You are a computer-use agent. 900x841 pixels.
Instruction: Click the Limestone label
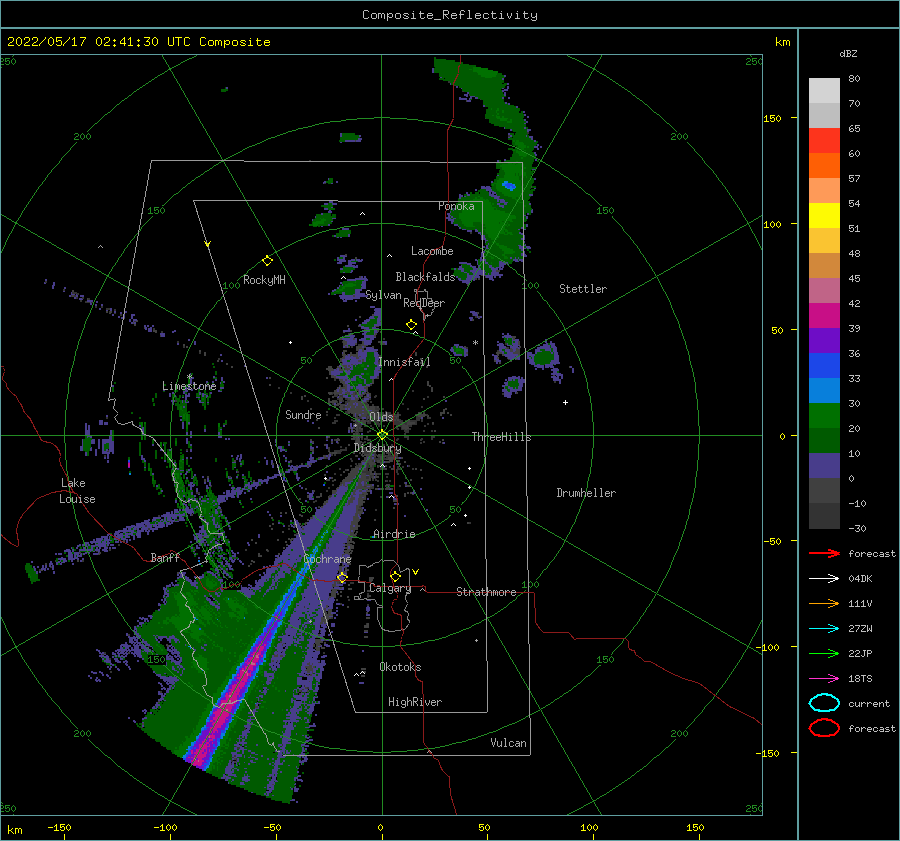tap(189, 386)
